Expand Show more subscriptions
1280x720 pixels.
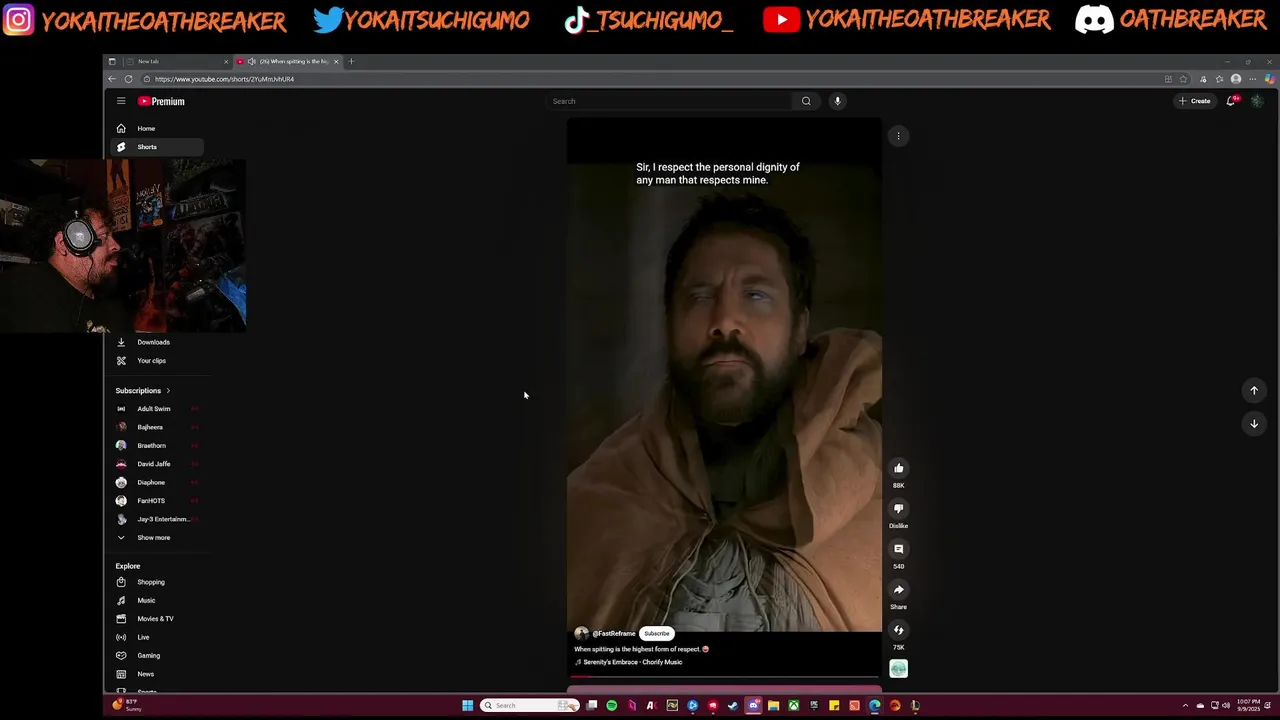click(155, 538)
